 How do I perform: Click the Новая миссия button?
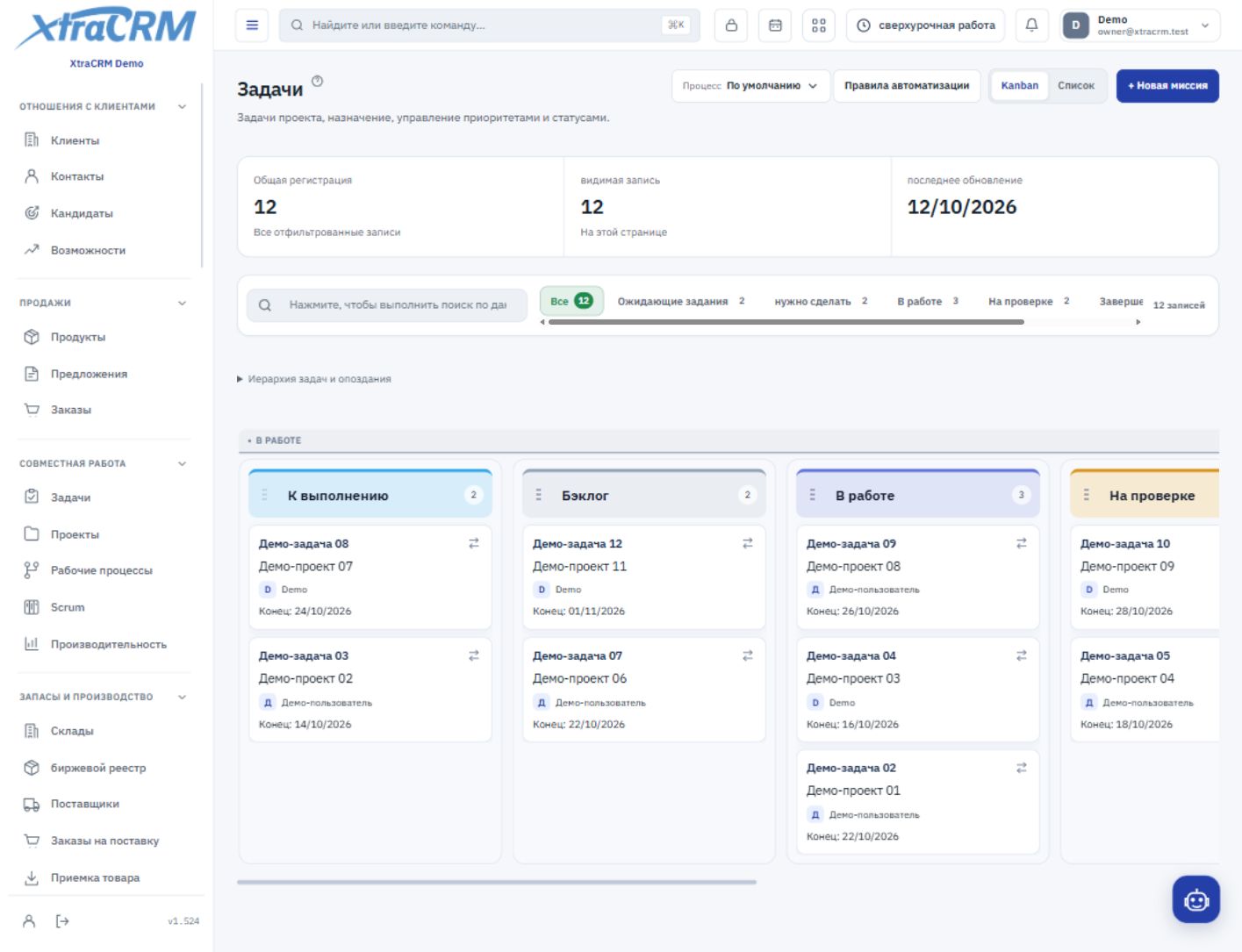coord(1167,86)
